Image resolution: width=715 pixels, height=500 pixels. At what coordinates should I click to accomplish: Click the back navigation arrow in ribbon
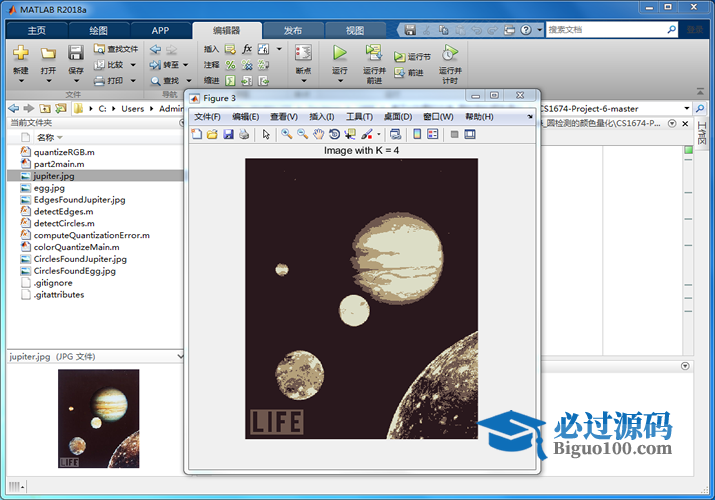pos(155,49)
